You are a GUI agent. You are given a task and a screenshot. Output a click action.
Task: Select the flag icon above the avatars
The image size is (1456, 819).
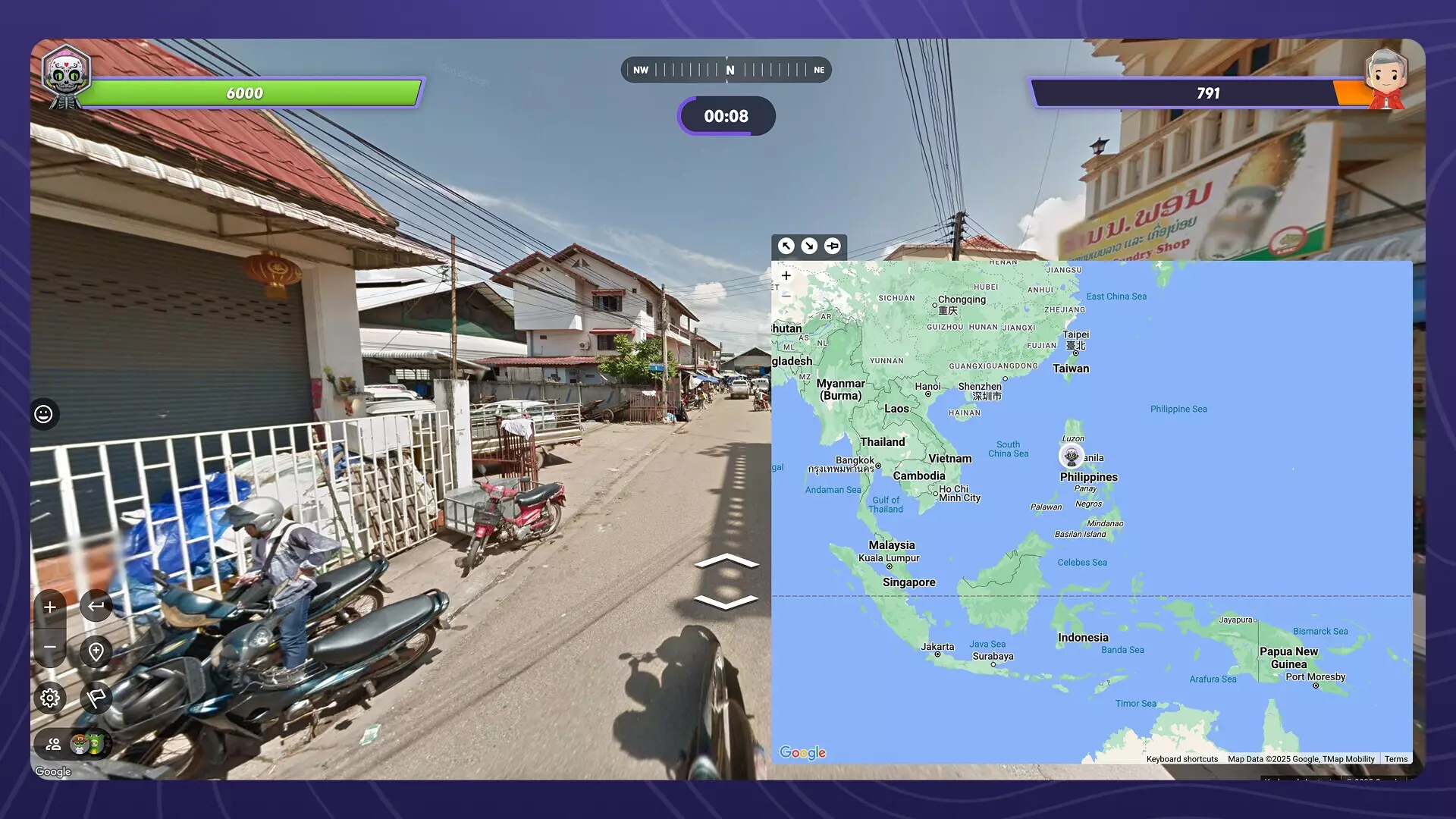tap(96, 698)
